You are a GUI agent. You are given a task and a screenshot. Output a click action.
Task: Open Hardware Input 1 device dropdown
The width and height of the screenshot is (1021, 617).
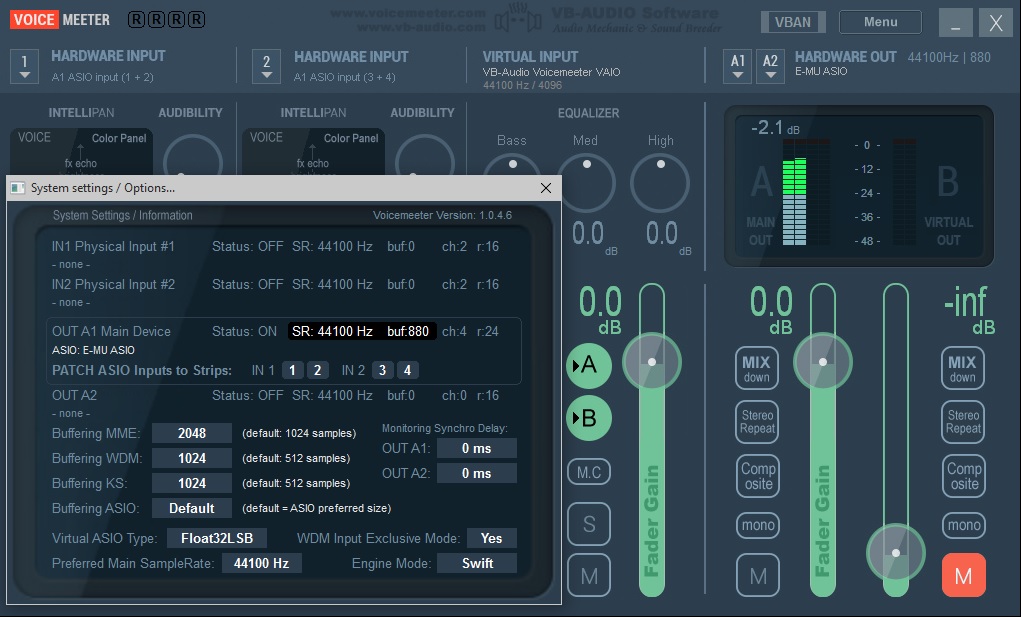click(x=25, y=66)
